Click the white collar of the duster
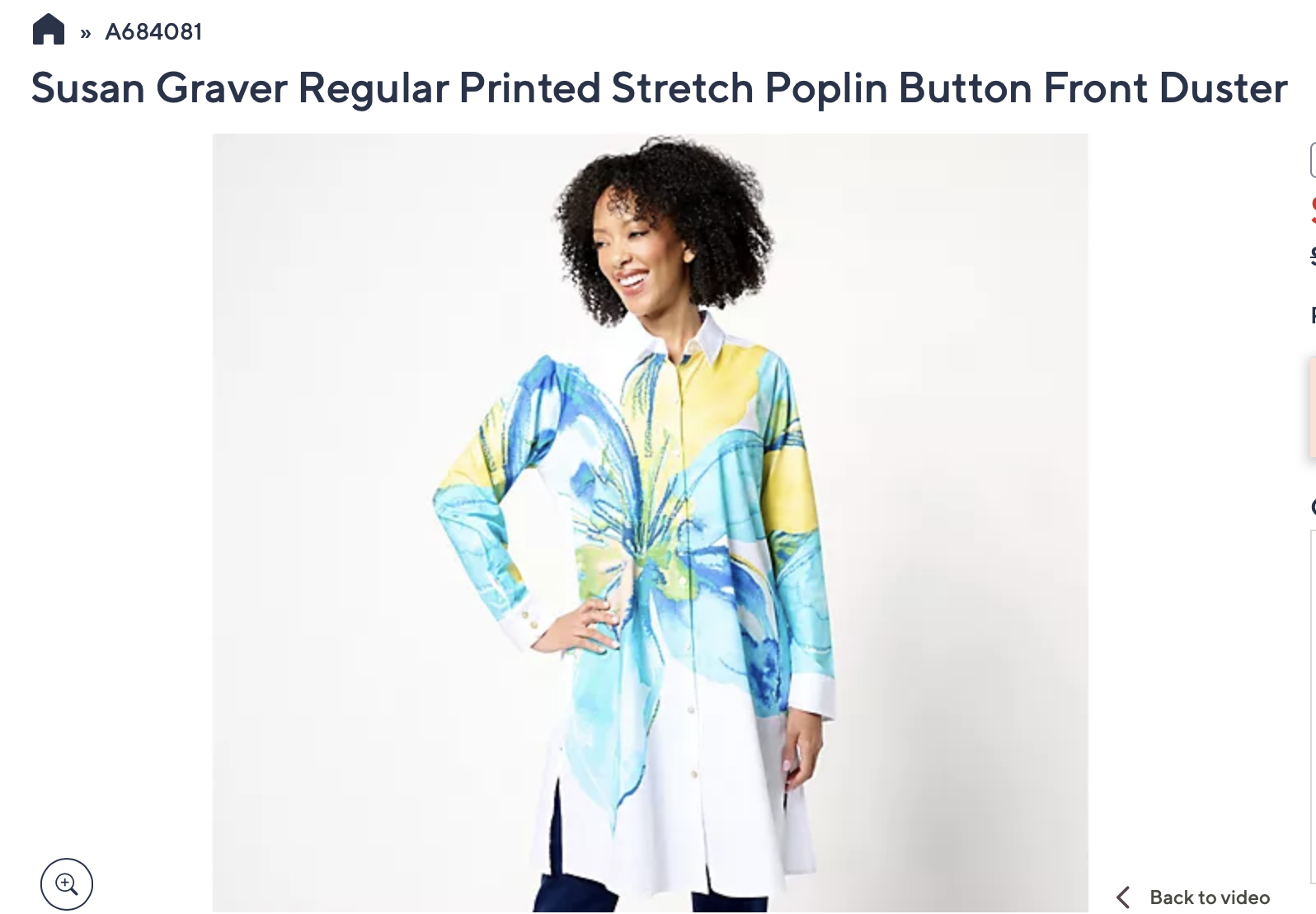The image size is (1316, 914). [x=684, y=338]
